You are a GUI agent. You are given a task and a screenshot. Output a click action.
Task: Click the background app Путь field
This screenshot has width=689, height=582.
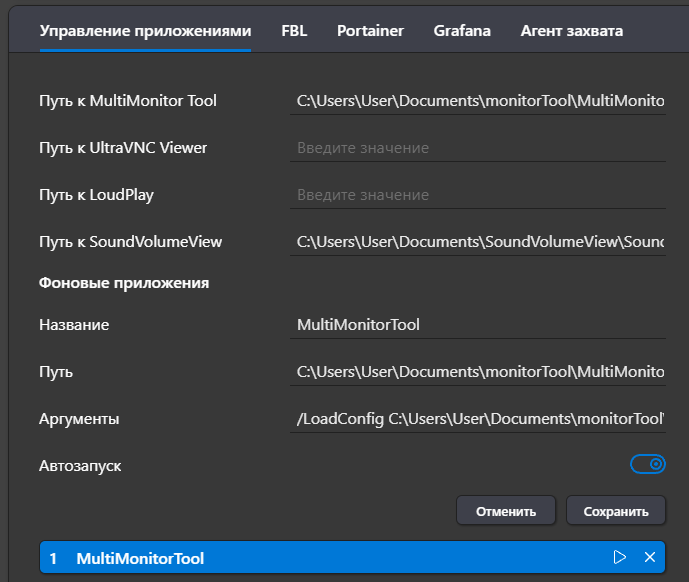click(478, 372)
